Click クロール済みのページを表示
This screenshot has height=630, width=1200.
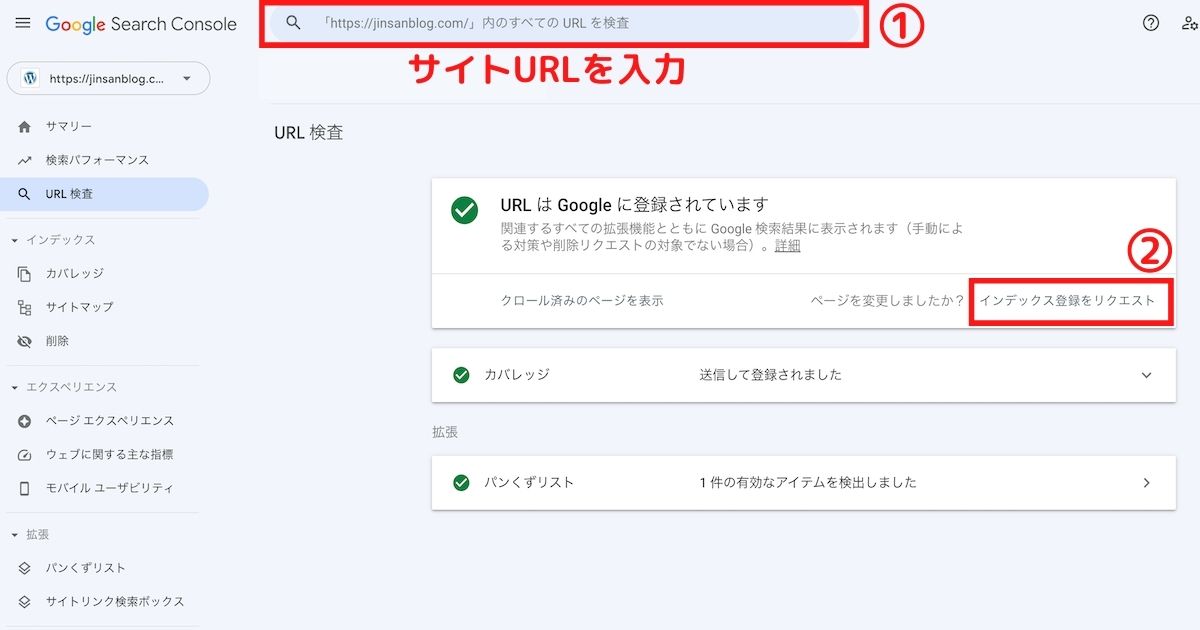(582, 300)
